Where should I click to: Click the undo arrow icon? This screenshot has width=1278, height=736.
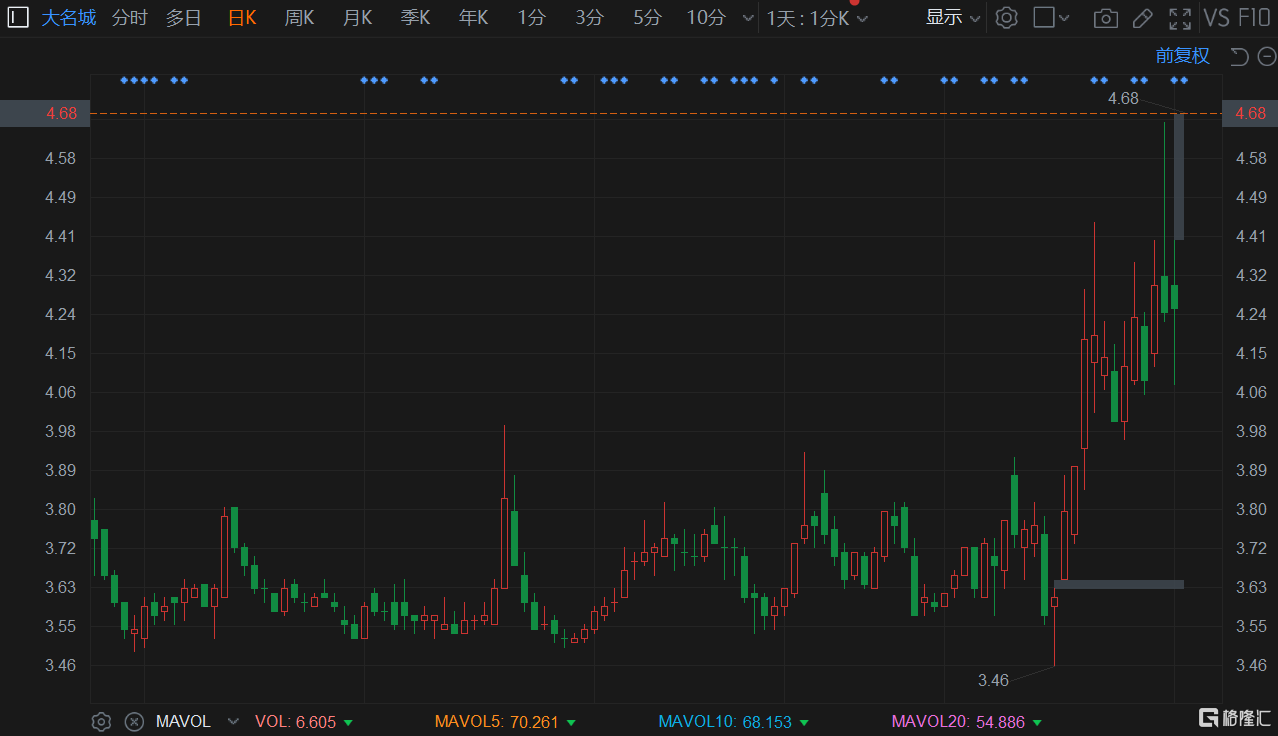(x=1239, y=56)
